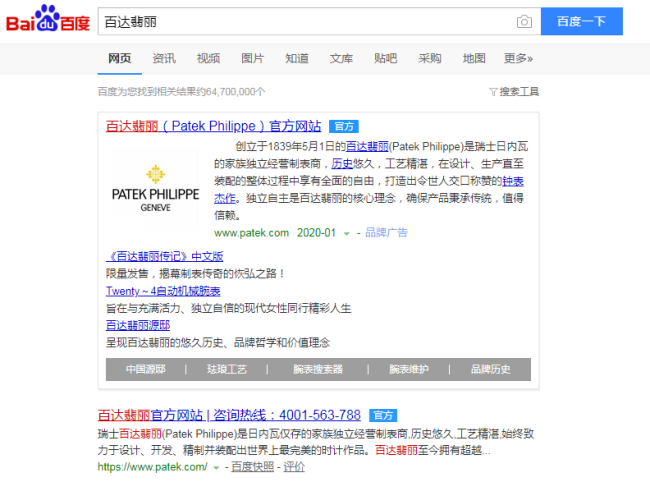Select 腕表维护 in grey bar
This screenshot has height=482, width=650.
pyautogui.click(x=409, y=369)
